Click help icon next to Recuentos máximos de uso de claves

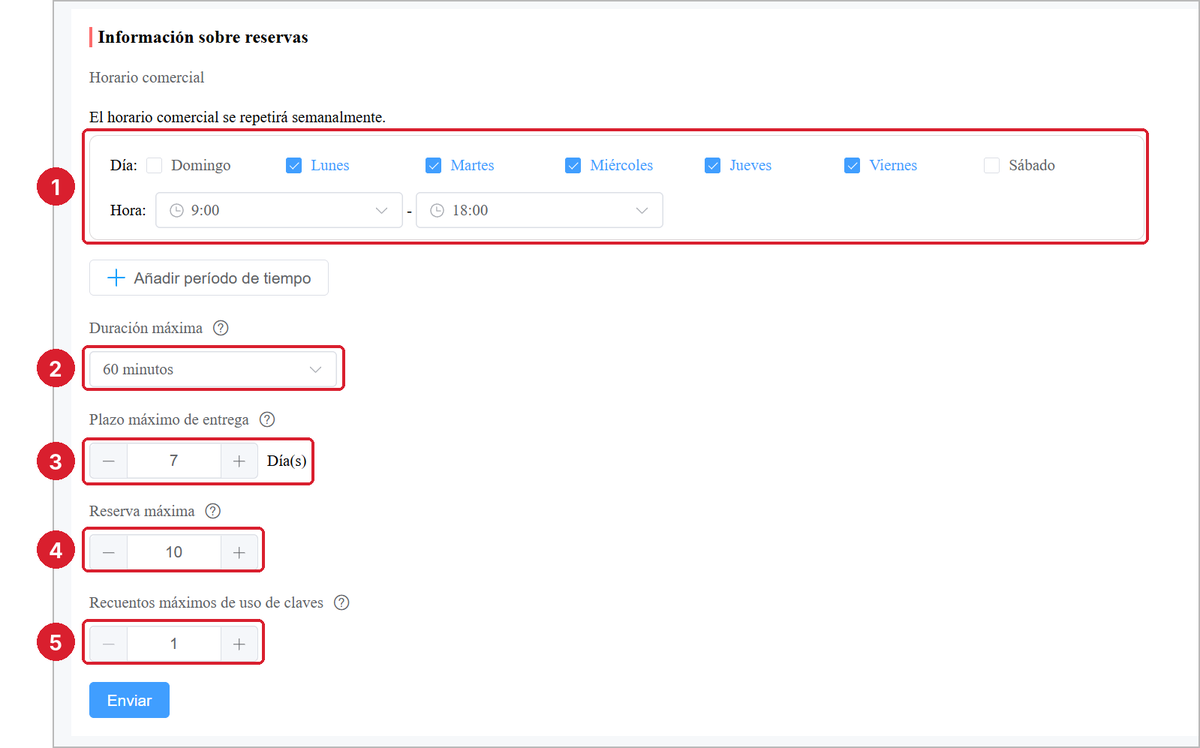tap(342, 603)
